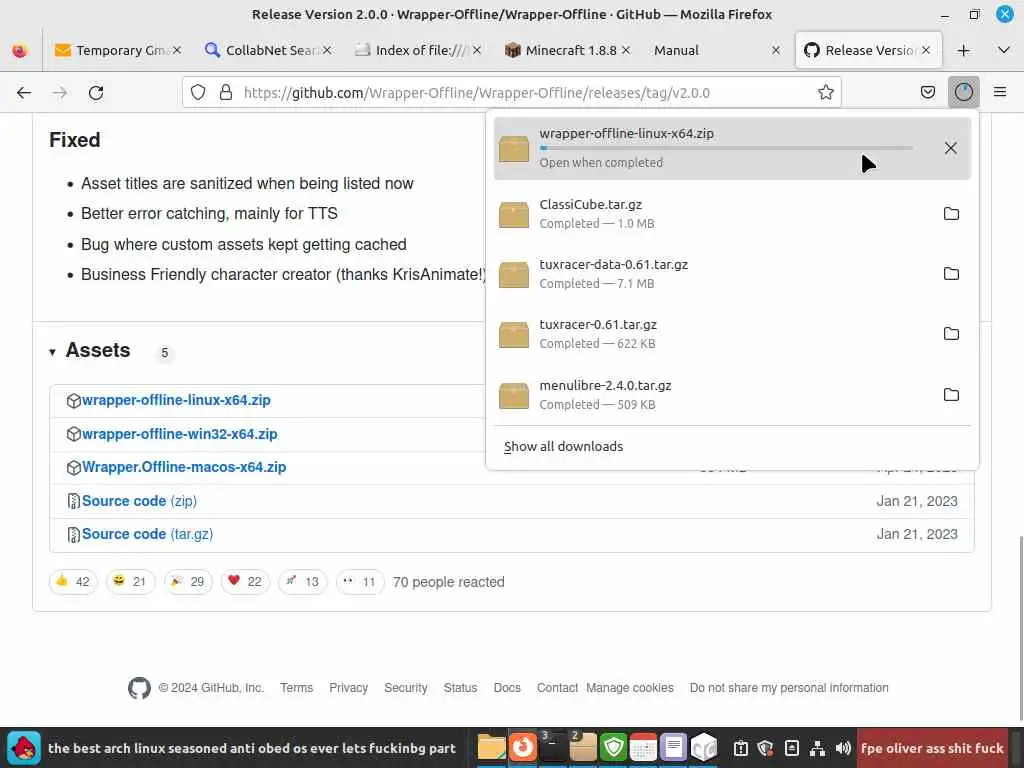Open the Terms footer link
The image size is (1024, 768).
tap(296, 688)
